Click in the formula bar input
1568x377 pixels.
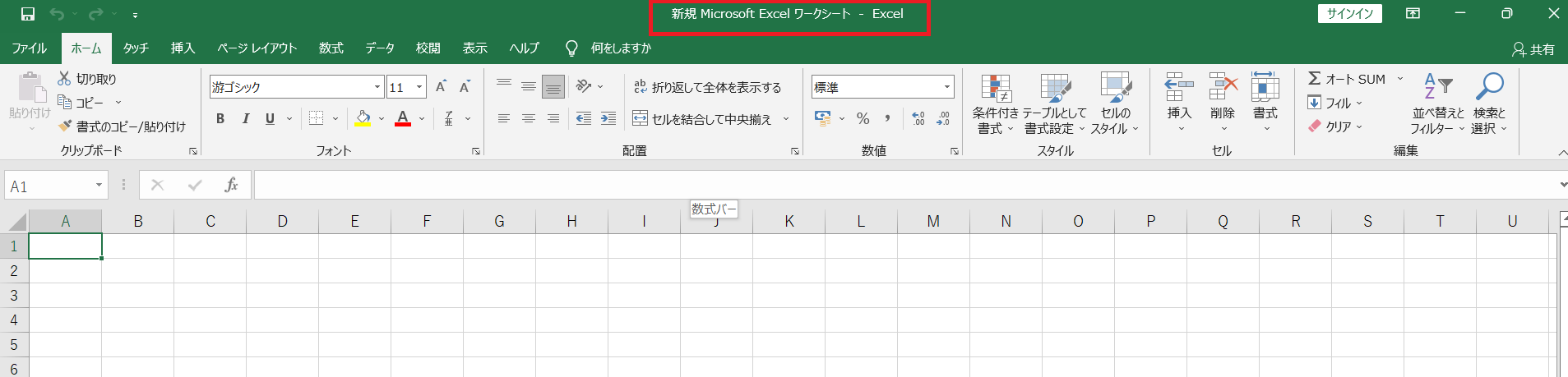pos(904,186)
